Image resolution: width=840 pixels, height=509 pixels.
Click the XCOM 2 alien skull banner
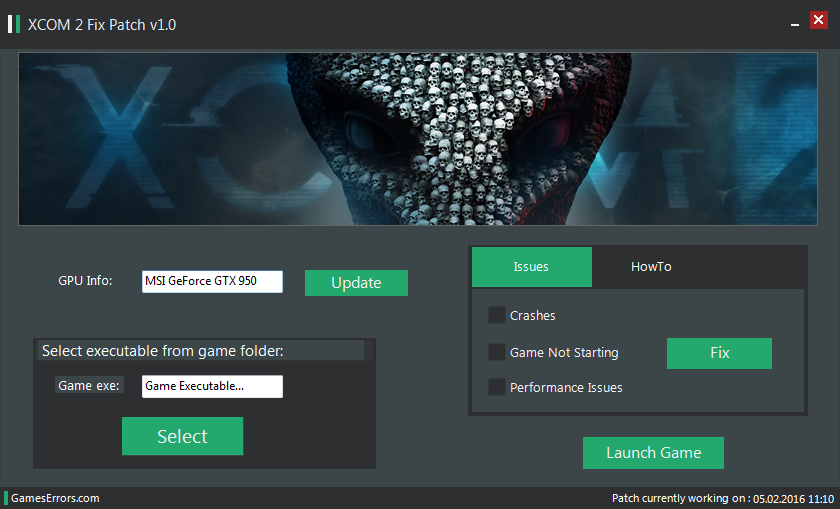pyautogui.click(x=418, y=139)
